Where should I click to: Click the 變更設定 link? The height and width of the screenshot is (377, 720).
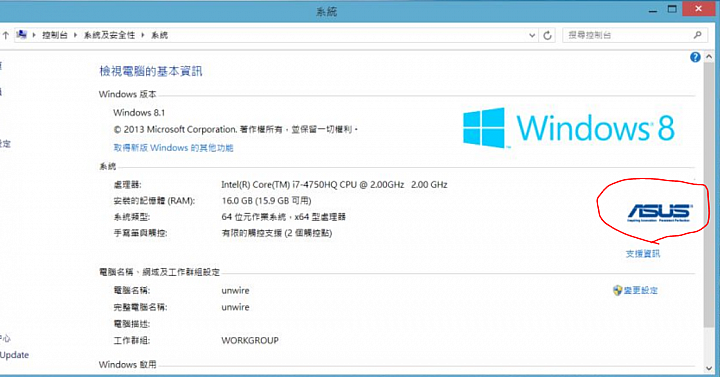[x=641, y=290]
